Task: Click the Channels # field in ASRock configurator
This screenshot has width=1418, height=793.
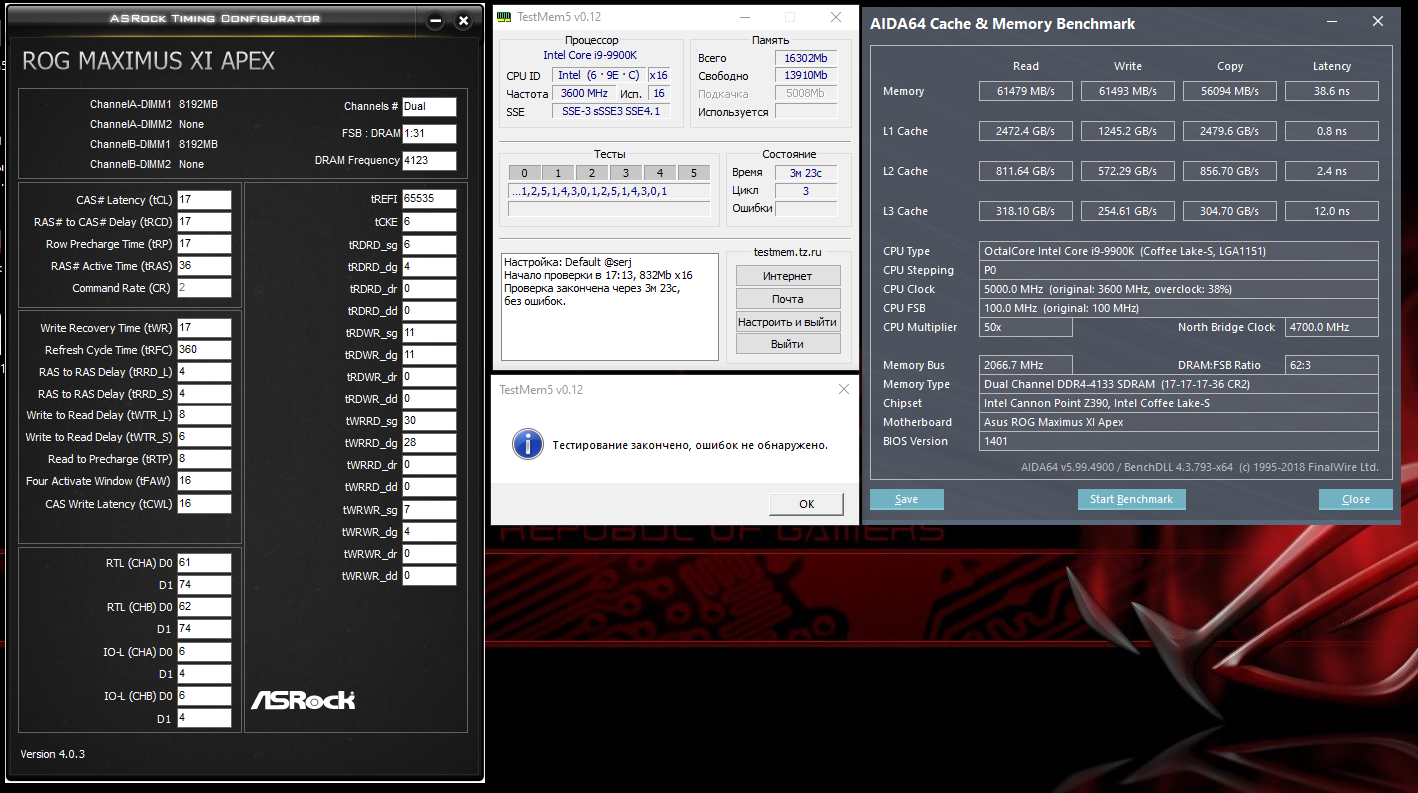Action: pos(429,107)
